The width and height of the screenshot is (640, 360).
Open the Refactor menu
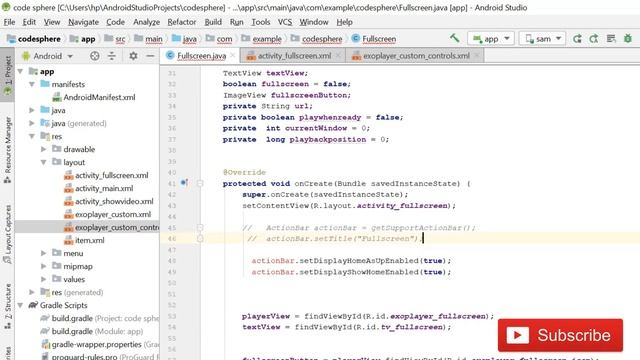click(182, 22)
